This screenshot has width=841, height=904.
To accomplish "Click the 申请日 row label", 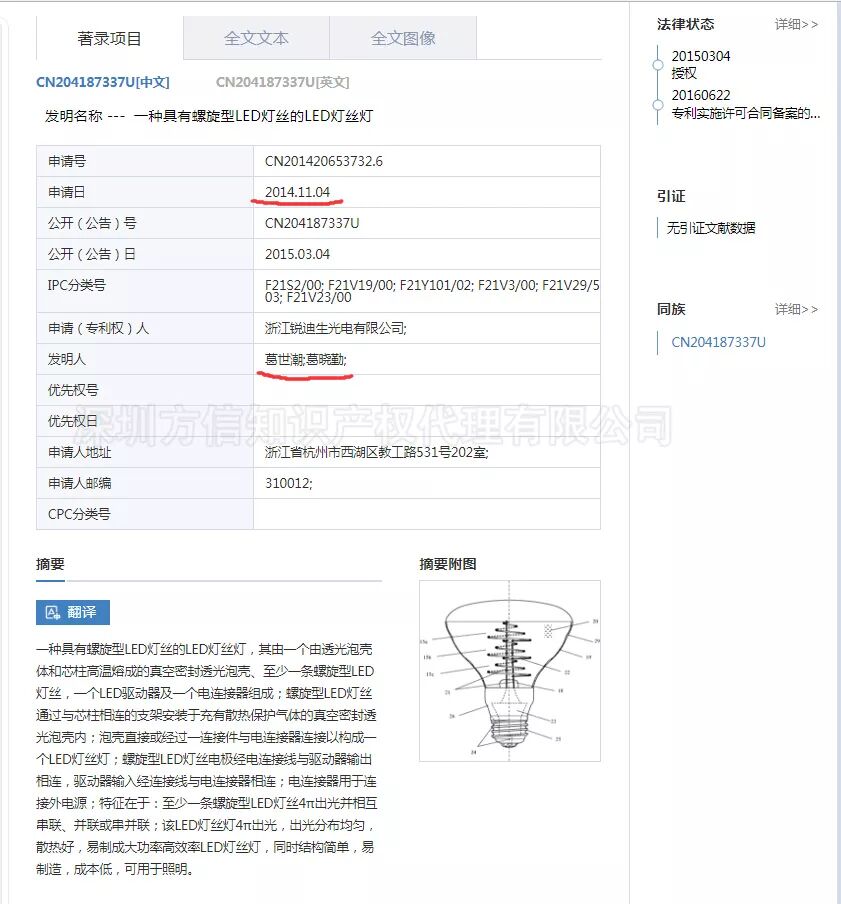I will click(x=67, y=192).
